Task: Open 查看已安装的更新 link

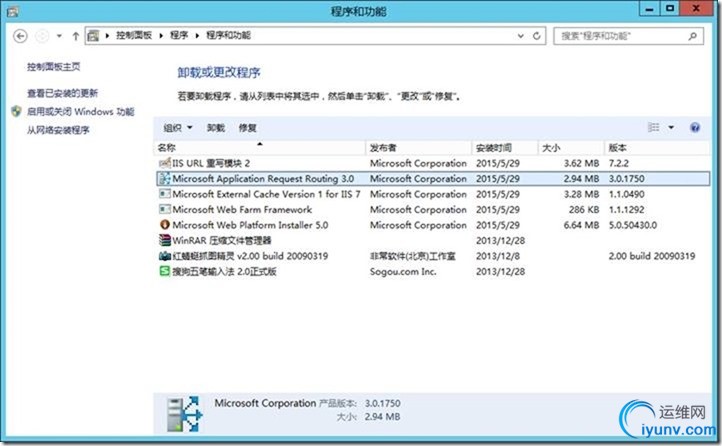Action: (x=62, y=93)
